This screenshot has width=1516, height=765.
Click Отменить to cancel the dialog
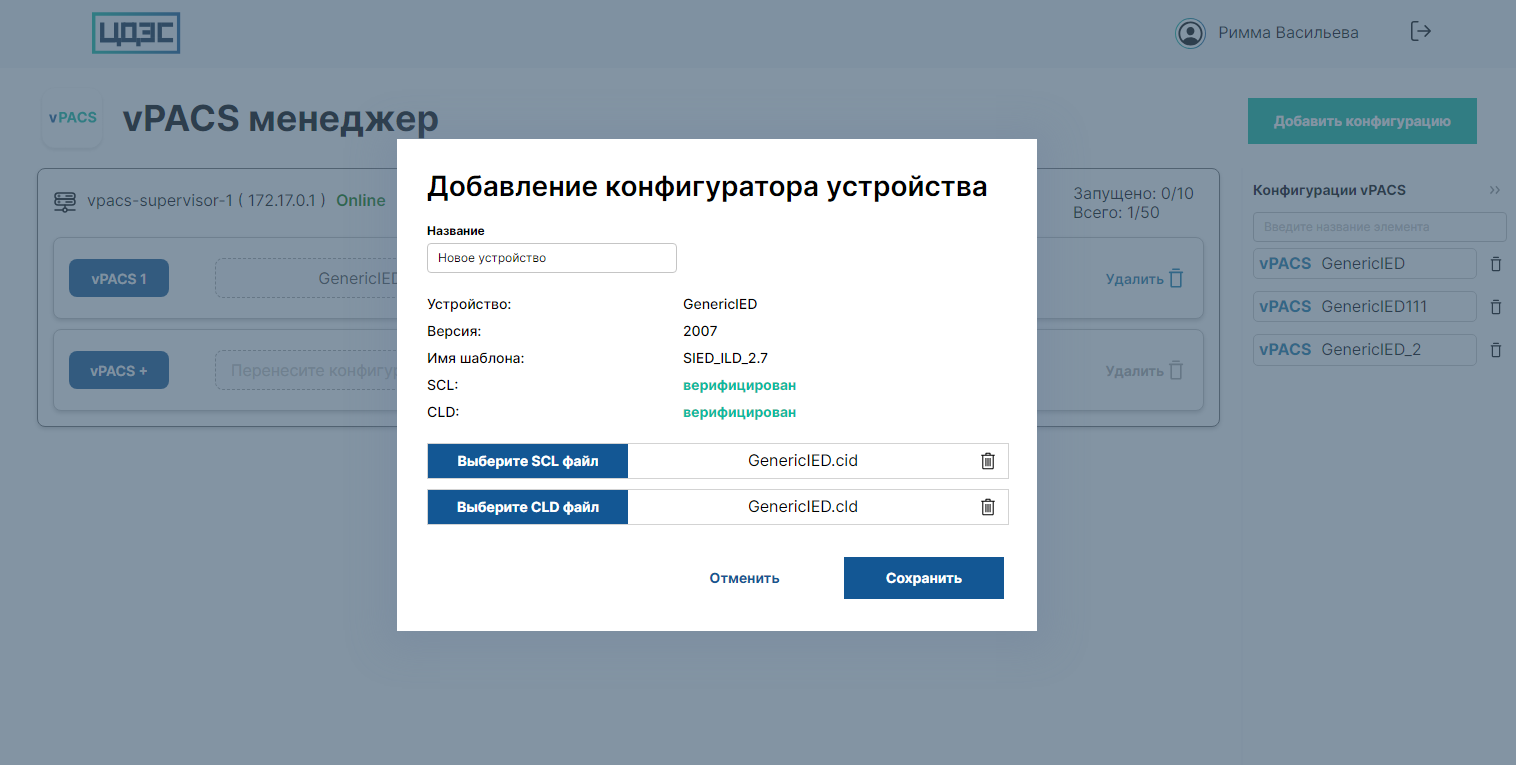tap(744, 578)
